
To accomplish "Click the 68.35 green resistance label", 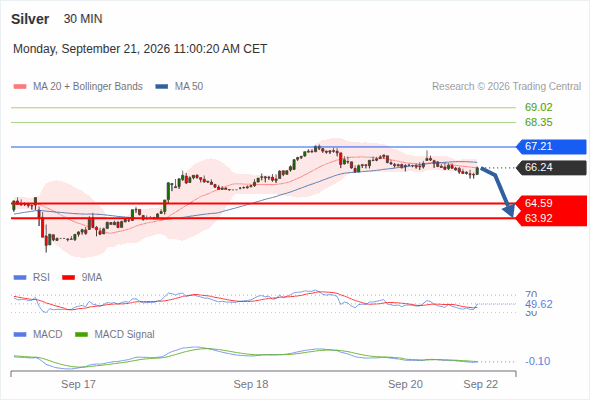I will (x=538, y=122).
